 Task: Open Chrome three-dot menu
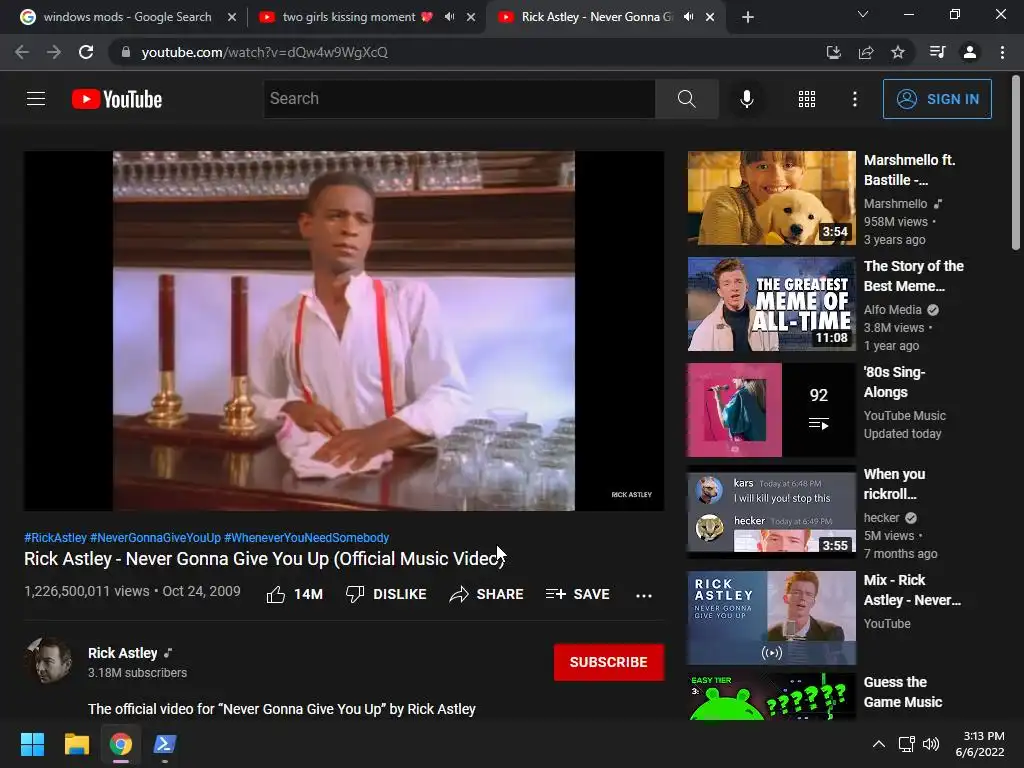point(1002,52)
